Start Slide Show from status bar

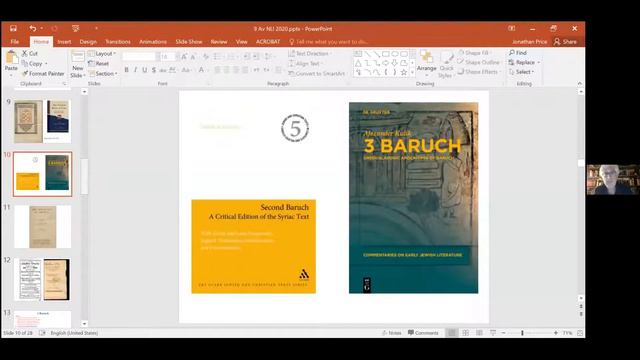[x=493, y=333]
